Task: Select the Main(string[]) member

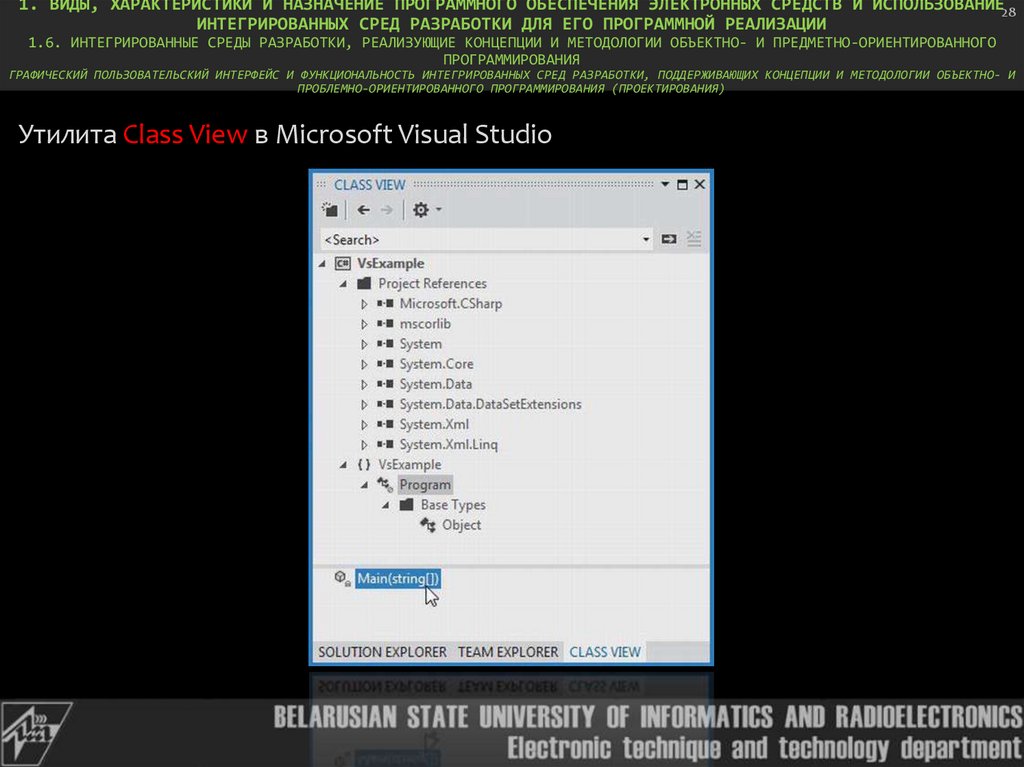Action: pos(398,579)
